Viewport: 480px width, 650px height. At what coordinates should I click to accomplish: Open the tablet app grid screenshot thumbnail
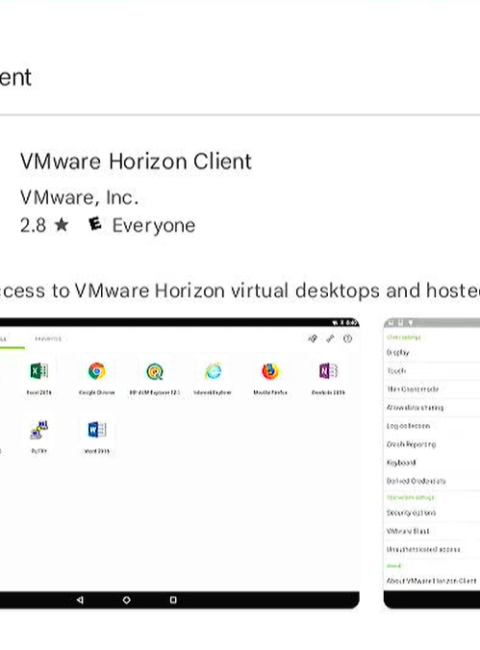tap(179, 463)
